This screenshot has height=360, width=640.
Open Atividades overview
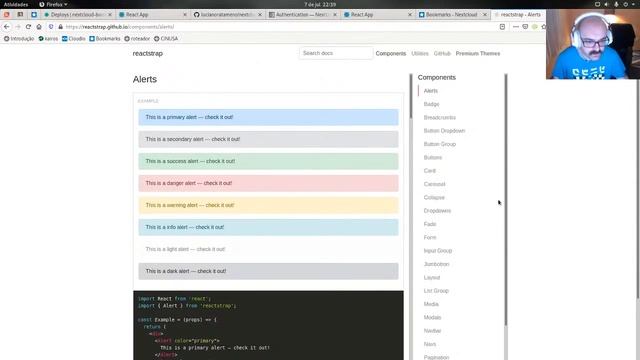coord(16,4)
